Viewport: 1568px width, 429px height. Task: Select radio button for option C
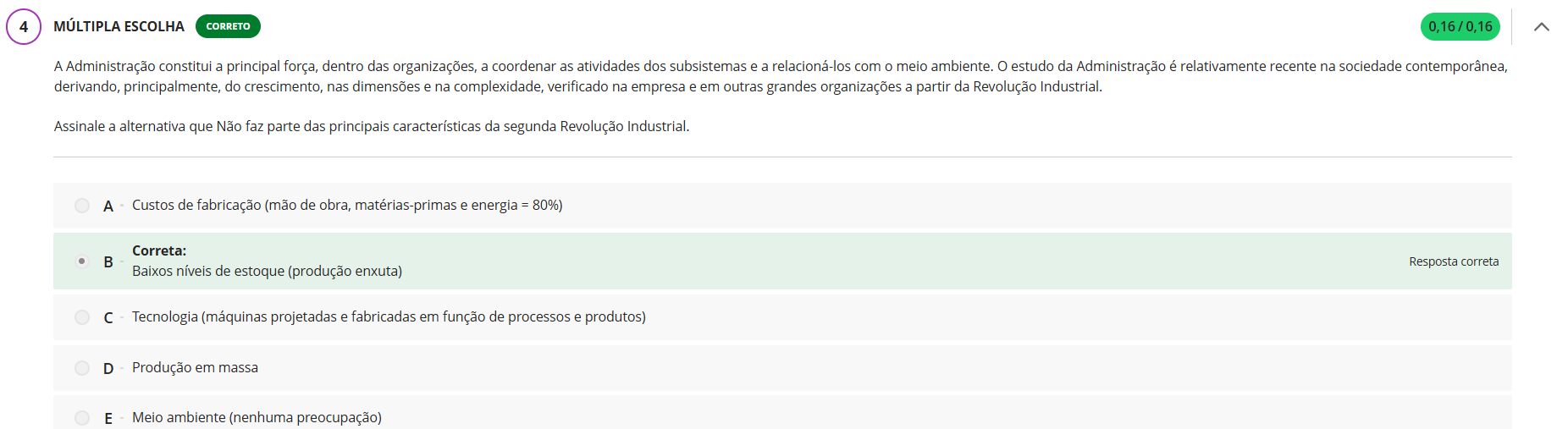coord(82,317)
